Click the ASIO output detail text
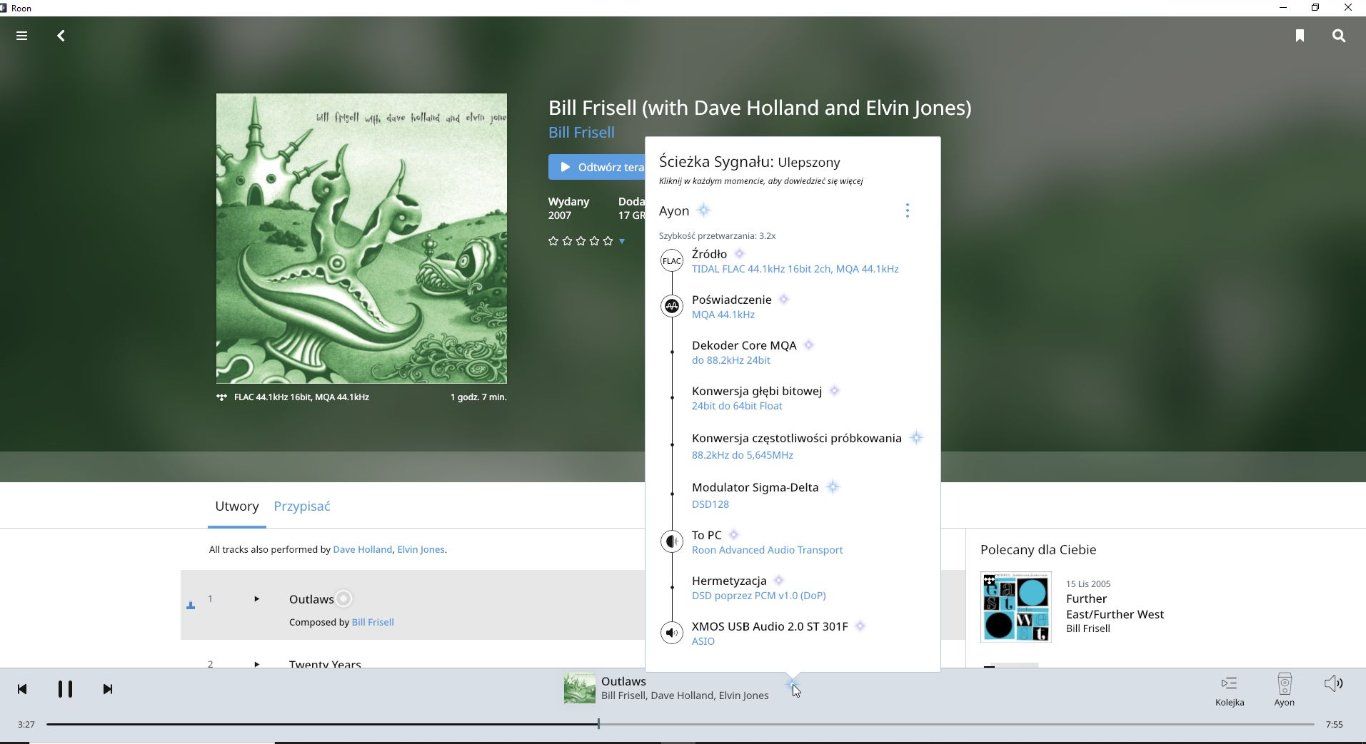This screenshot has height=744, width=1366. point(703,641)
